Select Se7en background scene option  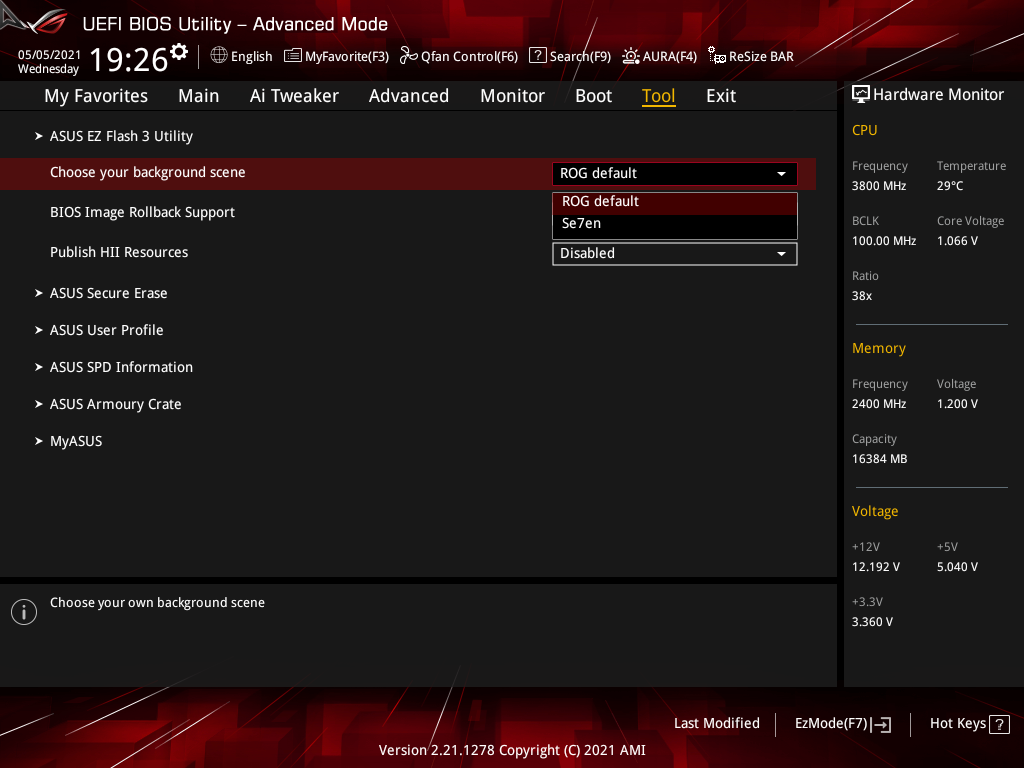click(675, 223)
